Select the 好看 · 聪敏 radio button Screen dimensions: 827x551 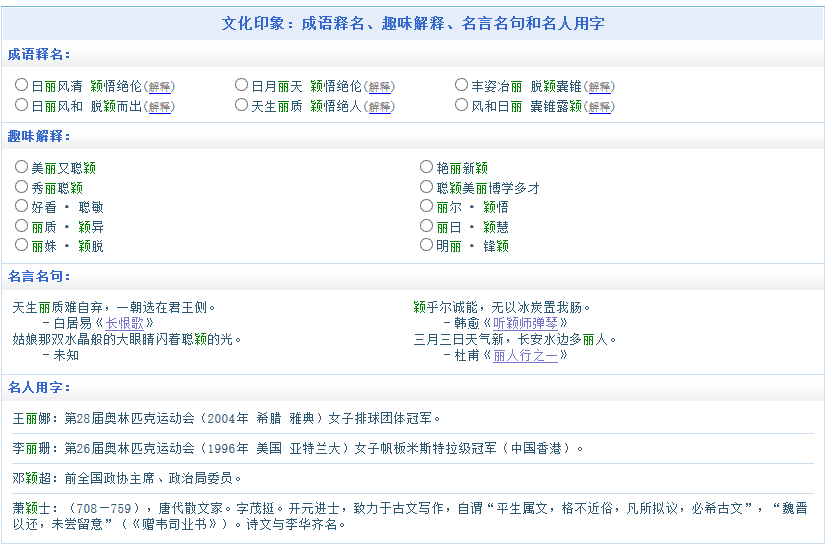[x=22, y=206]
